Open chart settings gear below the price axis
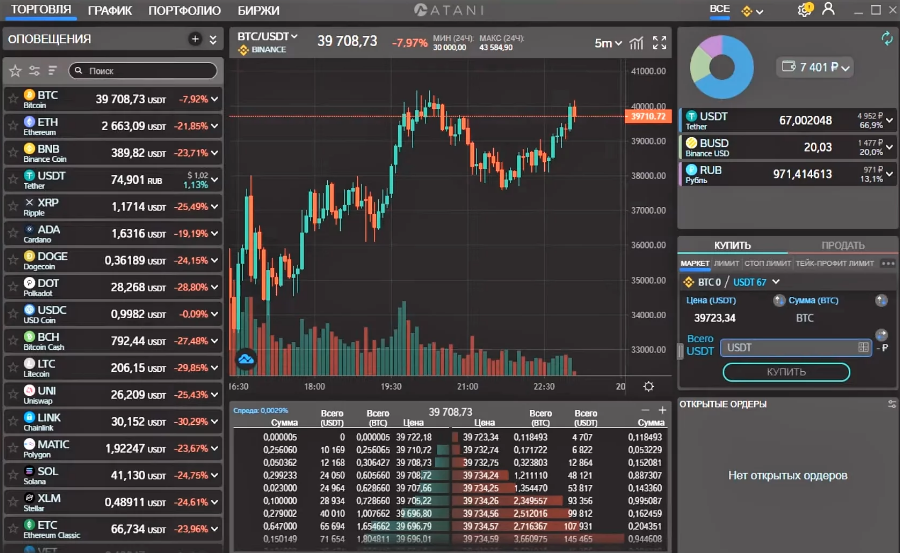Image resolution: width=900 pixels, height=553 pixels. (649, 386)
